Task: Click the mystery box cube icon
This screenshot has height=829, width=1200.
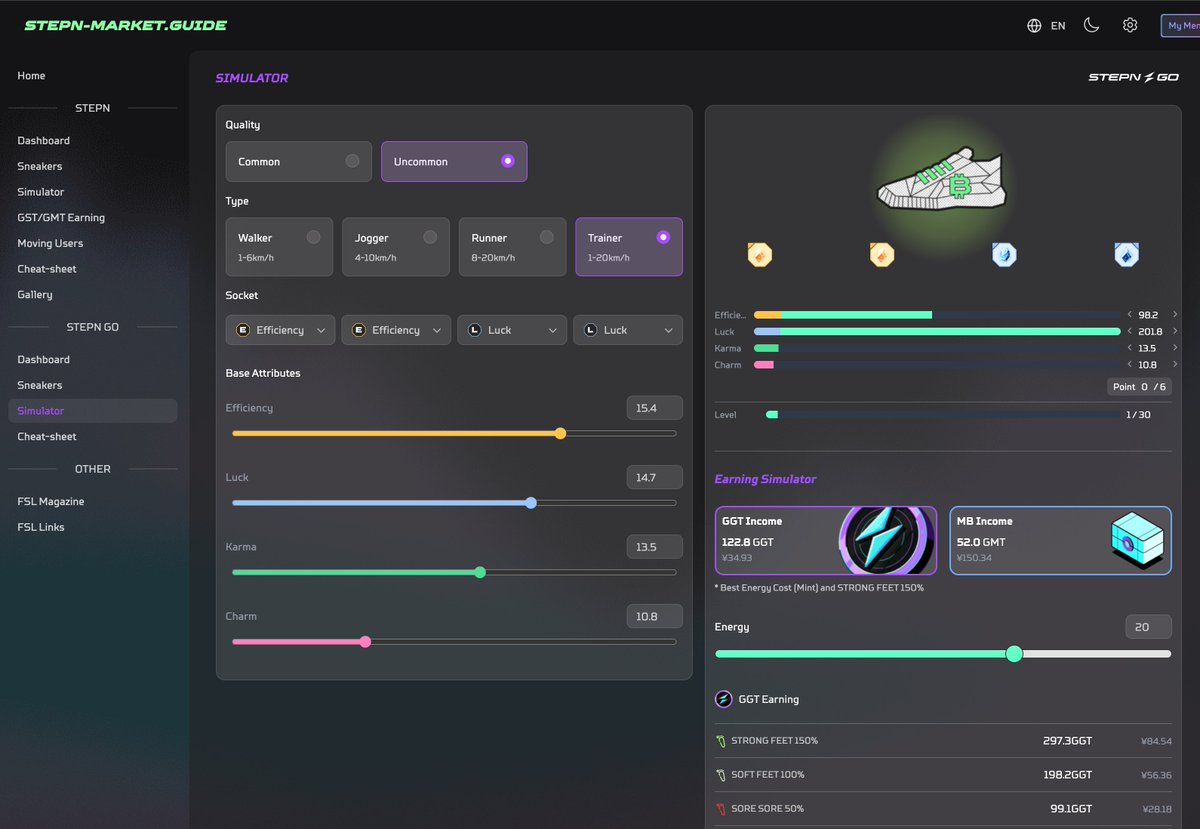Action: point(1139,541)
